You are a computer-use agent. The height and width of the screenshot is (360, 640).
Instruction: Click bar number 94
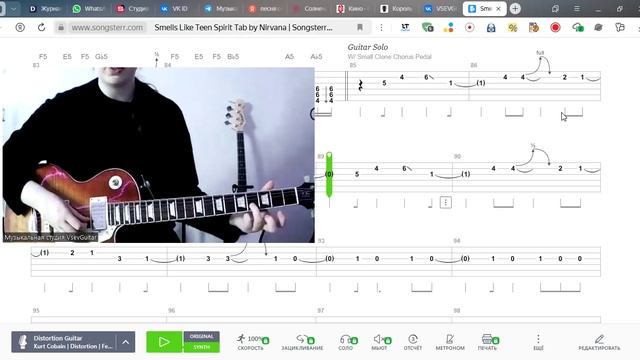pos(457,241)
